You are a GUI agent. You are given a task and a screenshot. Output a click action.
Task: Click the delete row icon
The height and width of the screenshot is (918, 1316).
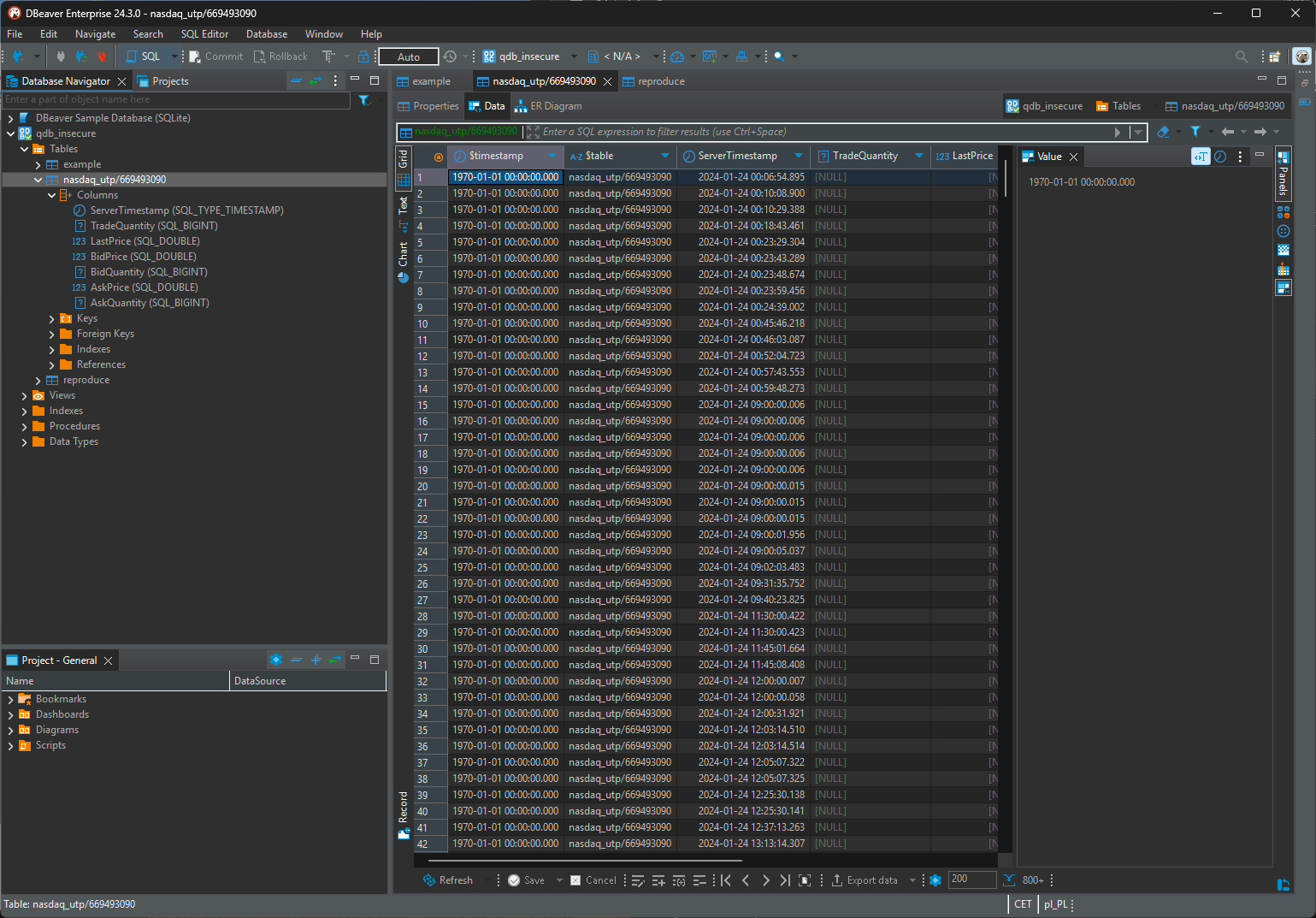tap(699, 880)
